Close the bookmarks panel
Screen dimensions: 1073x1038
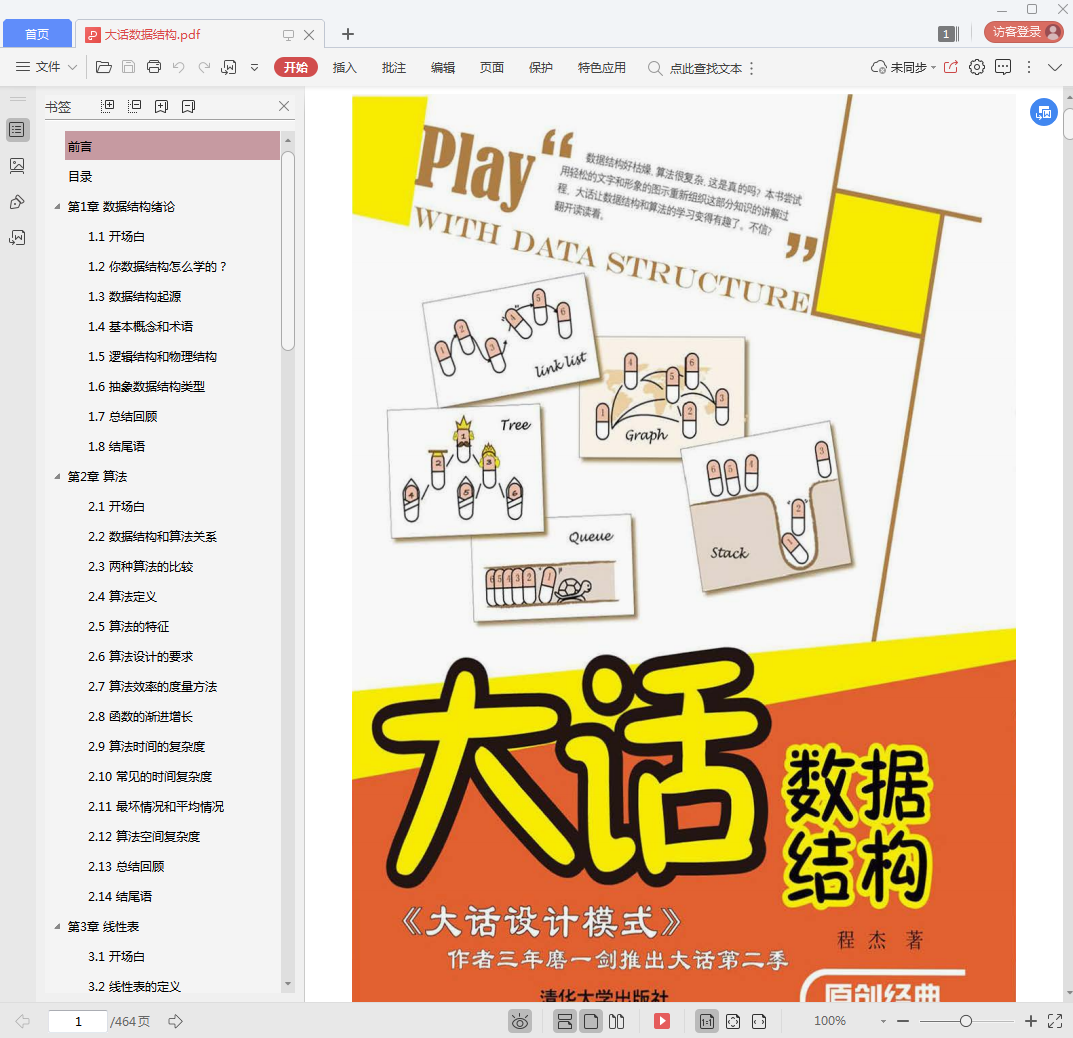tap(284, 106)
